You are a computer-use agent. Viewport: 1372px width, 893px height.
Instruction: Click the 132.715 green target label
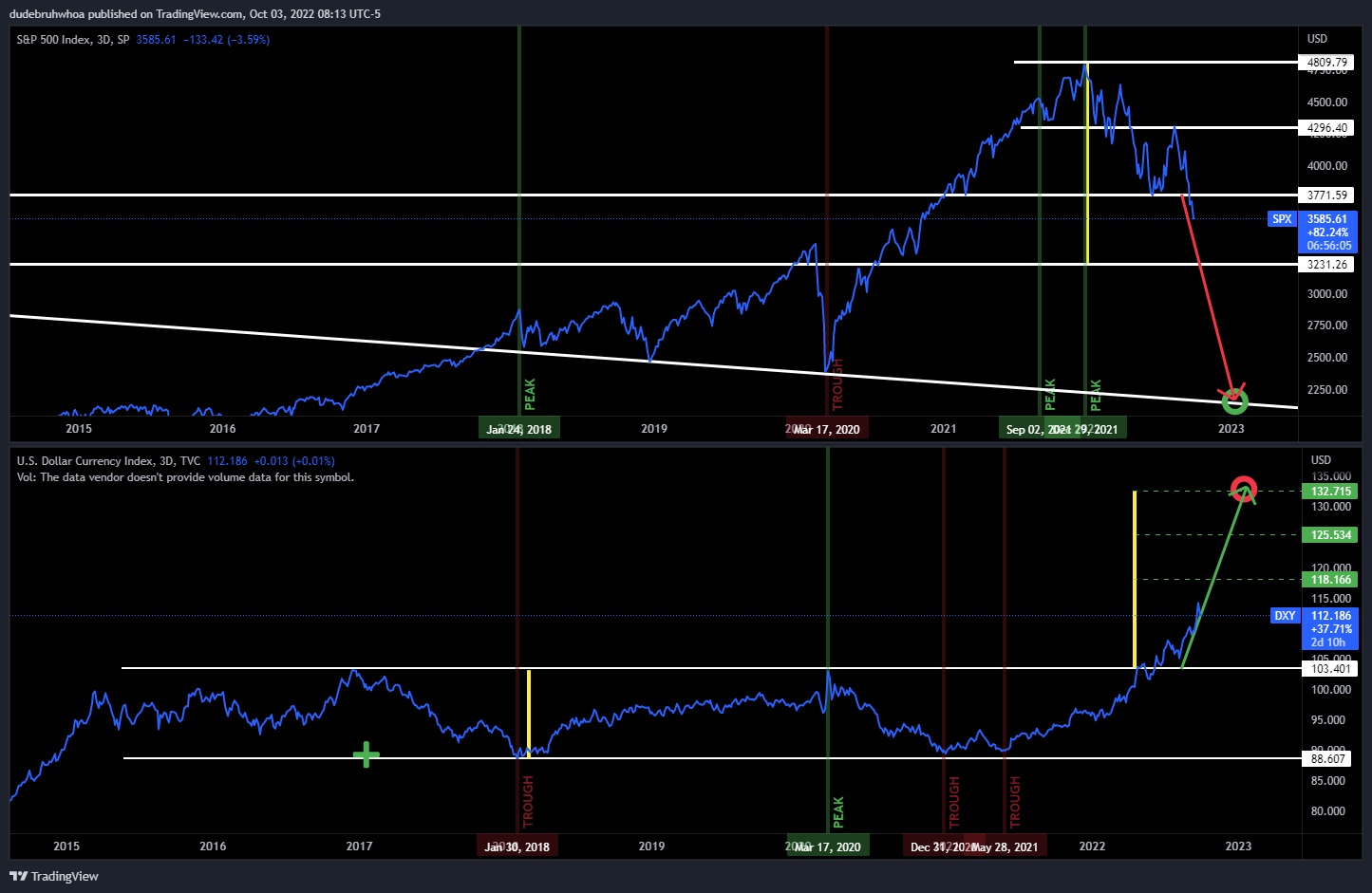point(1330,492)
